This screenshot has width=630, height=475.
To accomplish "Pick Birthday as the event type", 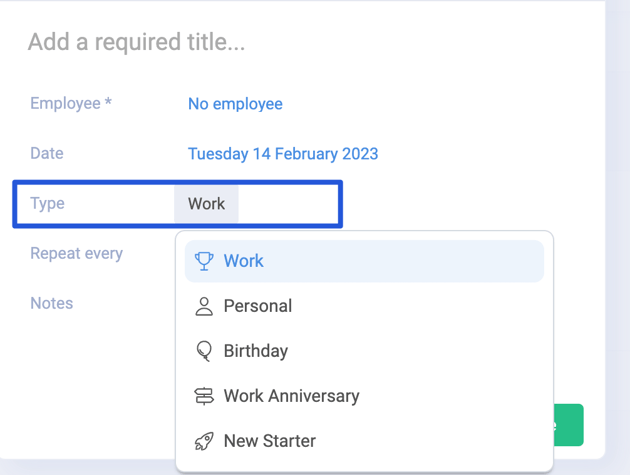I will coord(364,351).
